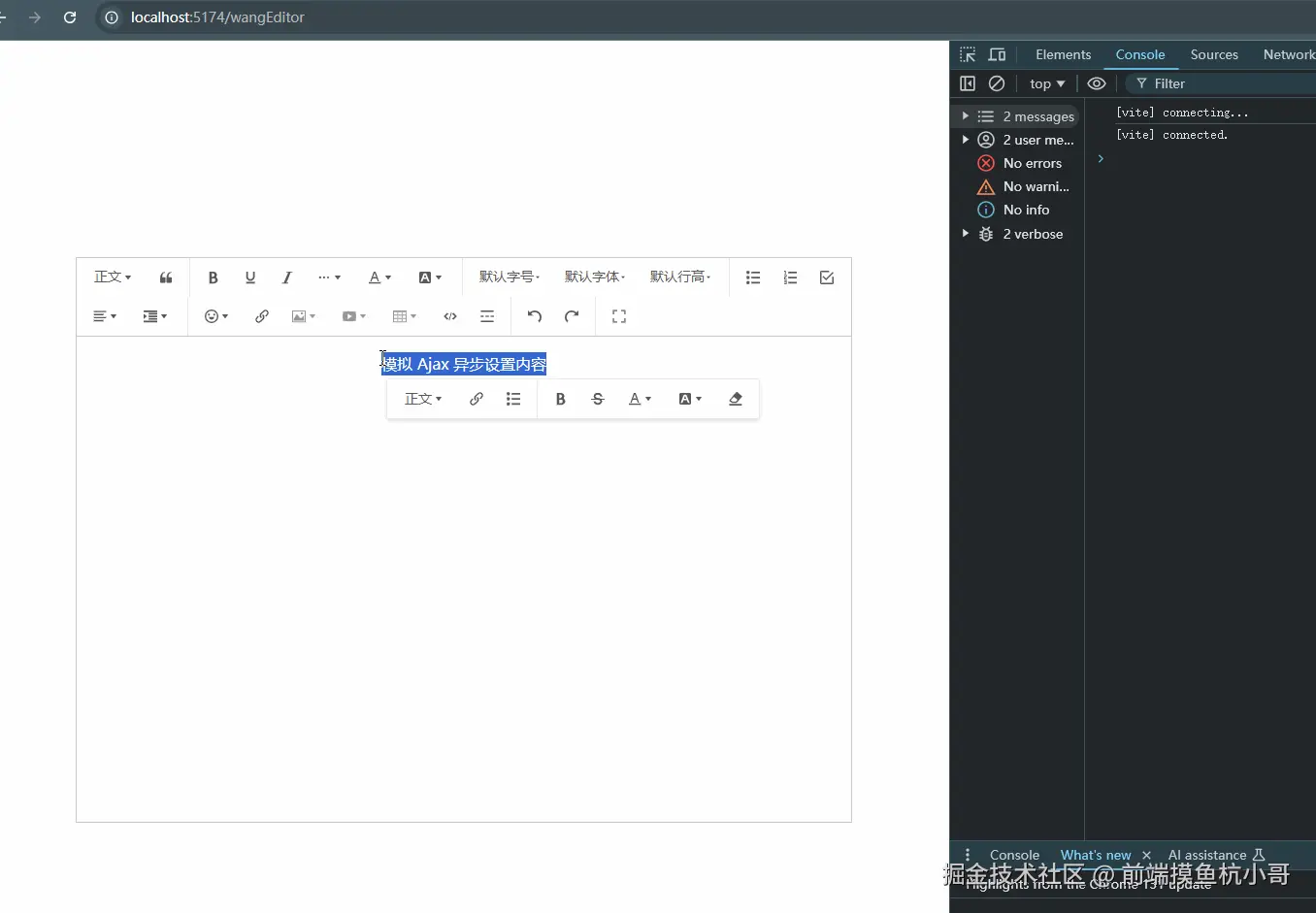Open the 默认字体 font family dropdown
Viewport: 1316px width, 913px height.
[594, 277]
